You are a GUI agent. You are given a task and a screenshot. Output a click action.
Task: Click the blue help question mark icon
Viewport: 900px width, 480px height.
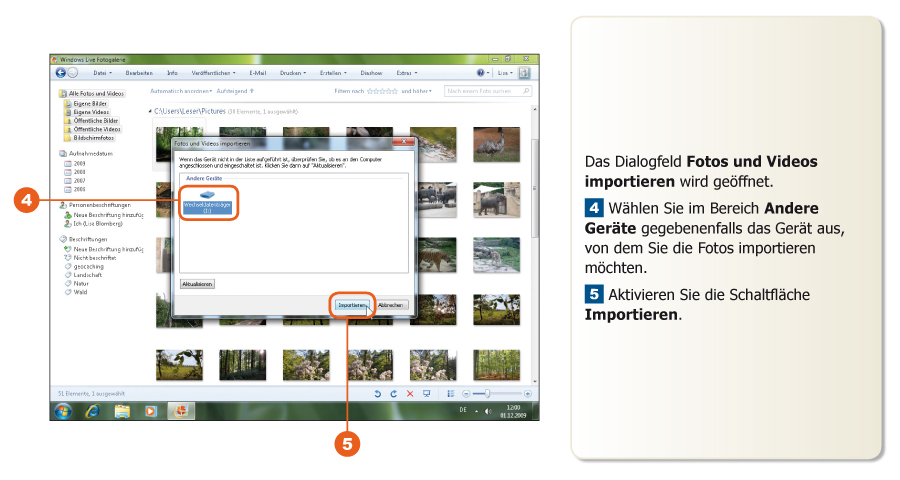(481, 73)
